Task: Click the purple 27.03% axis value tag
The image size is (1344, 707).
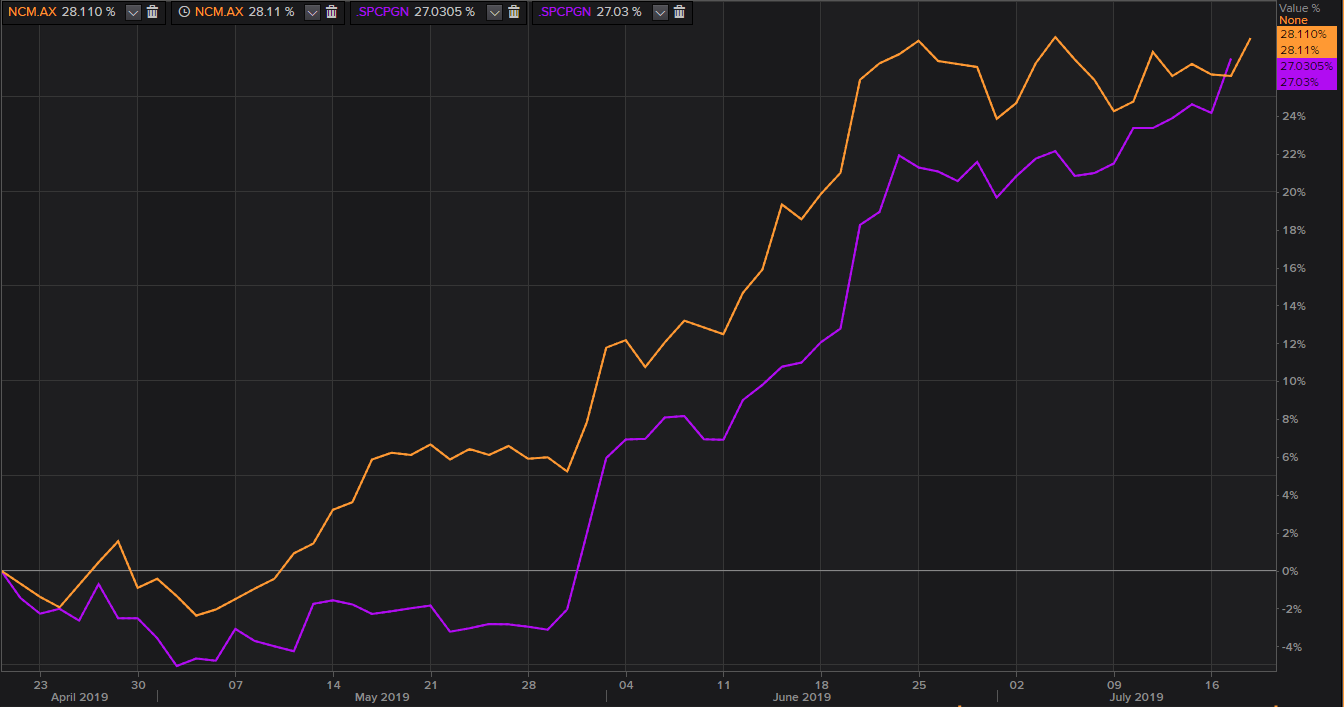Action: [x=1307, y=82]
